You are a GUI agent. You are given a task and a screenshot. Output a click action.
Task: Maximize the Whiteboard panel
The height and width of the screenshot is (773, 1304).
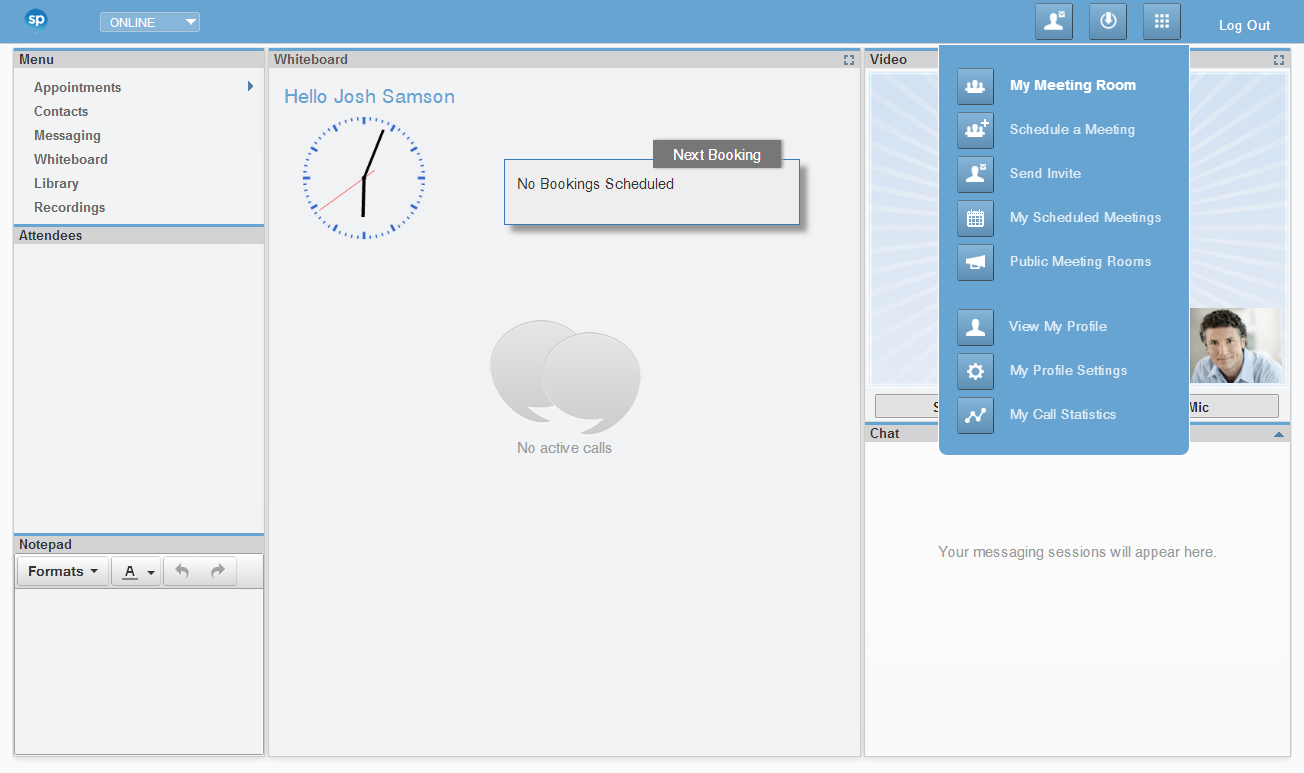(x=849, y=60)
